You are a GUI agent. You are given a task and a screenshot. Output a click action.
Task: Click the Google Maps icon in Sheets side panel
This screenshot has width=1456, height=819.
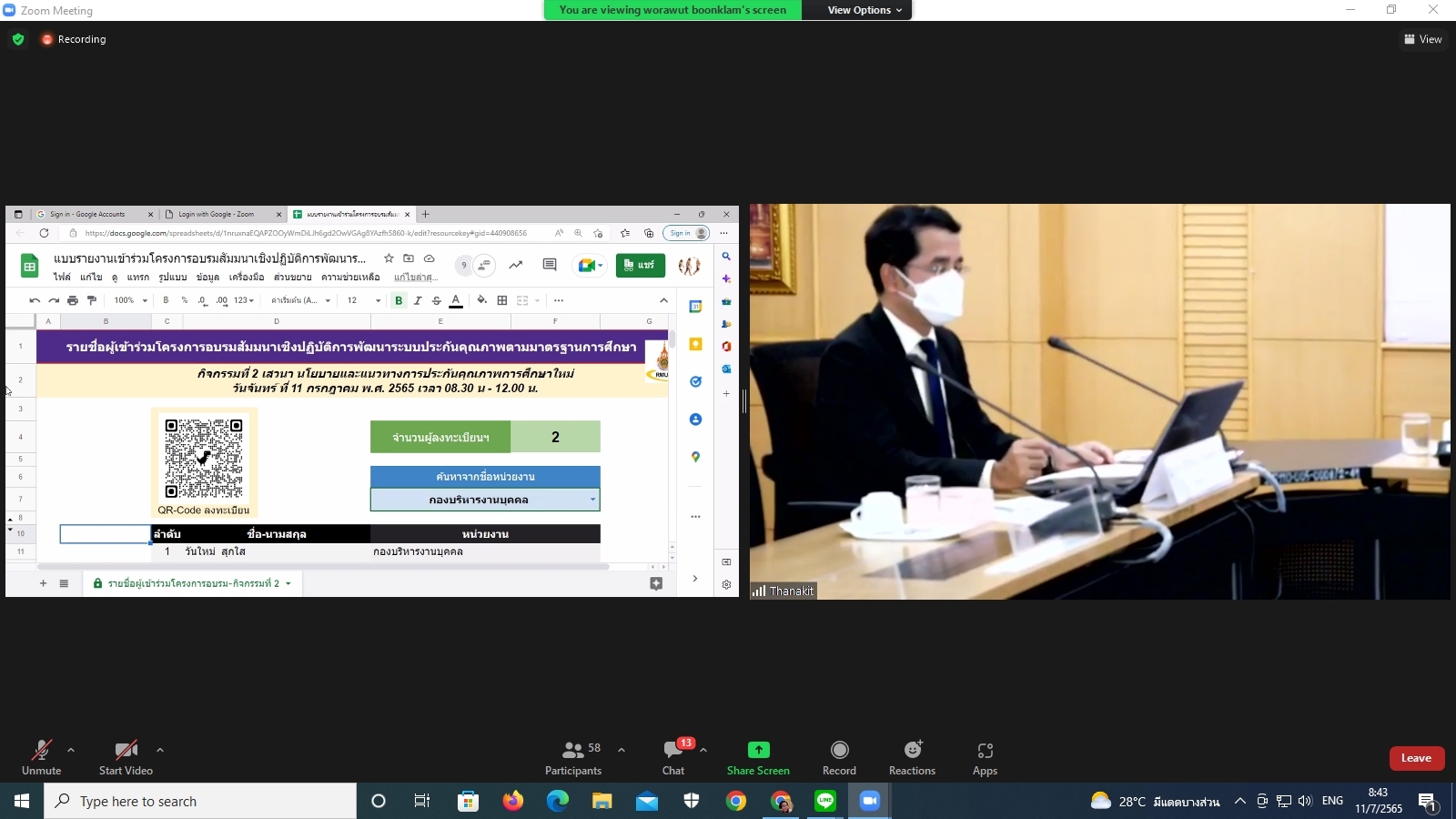click(695, 457)
